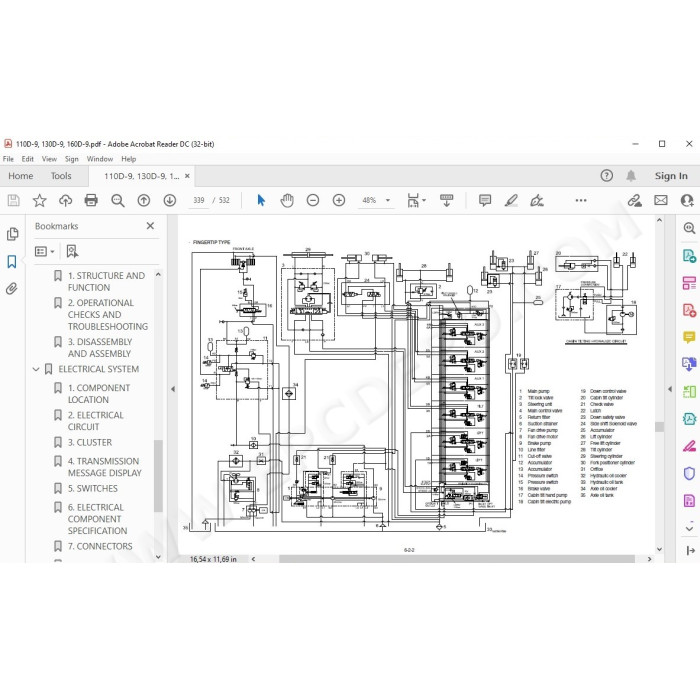
Task: Activate the Hand pan tool
Action: click(x=287, y=200)
